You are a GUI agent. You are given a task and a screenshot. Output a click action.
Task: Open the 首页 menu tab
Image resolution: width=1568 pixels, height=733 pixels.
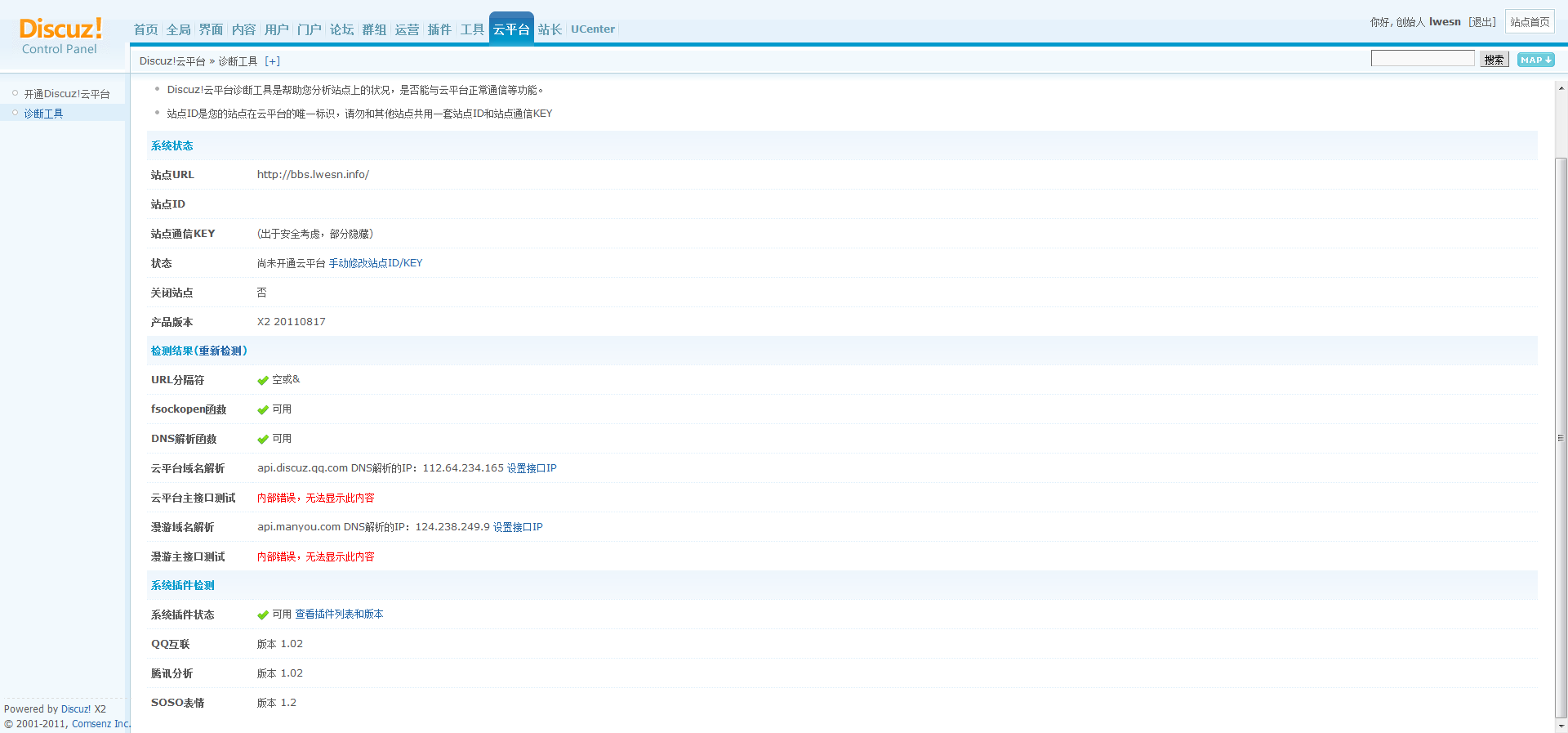click(146, 29)
